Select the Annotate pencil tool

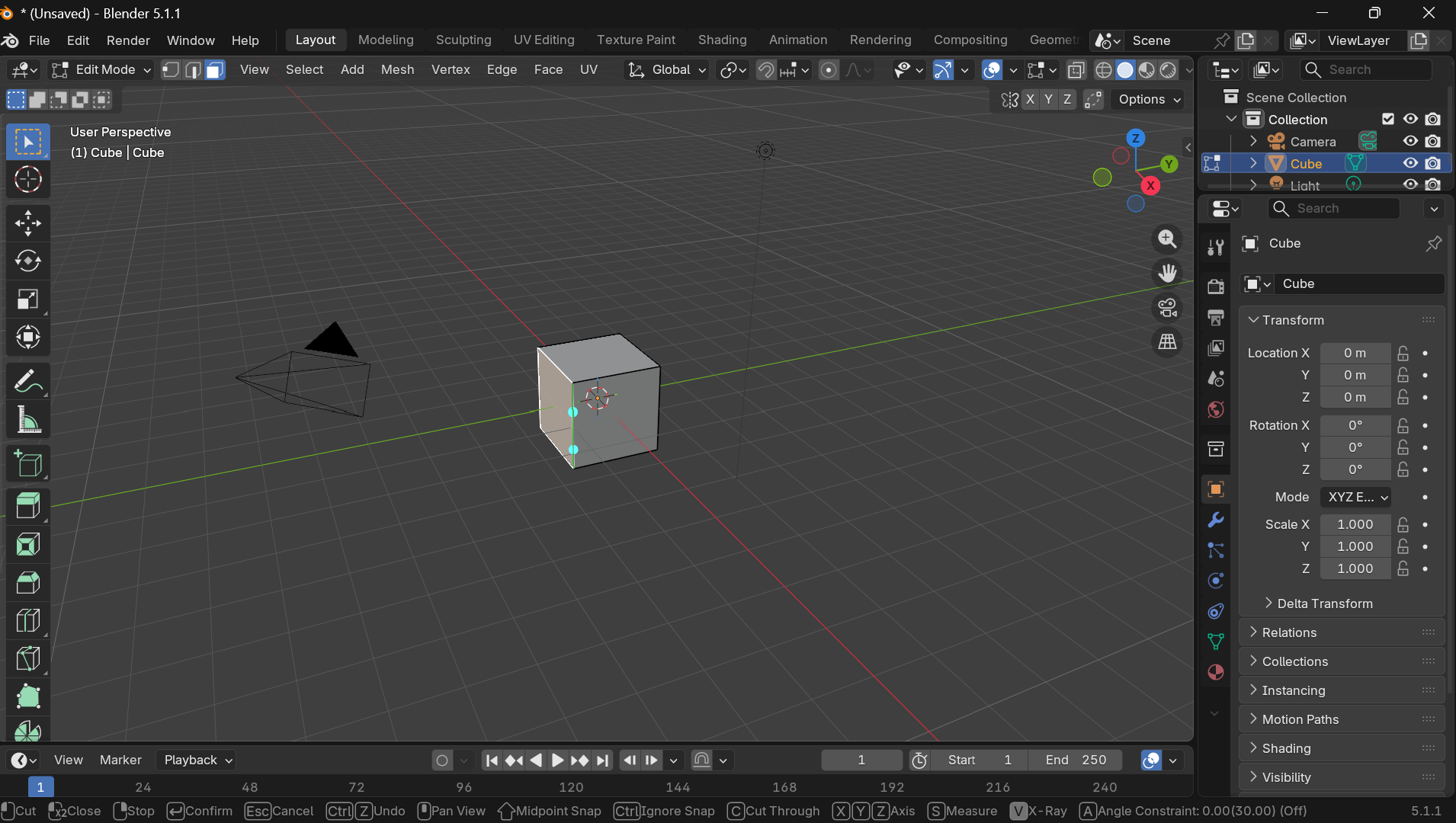[x=28, y=381]
